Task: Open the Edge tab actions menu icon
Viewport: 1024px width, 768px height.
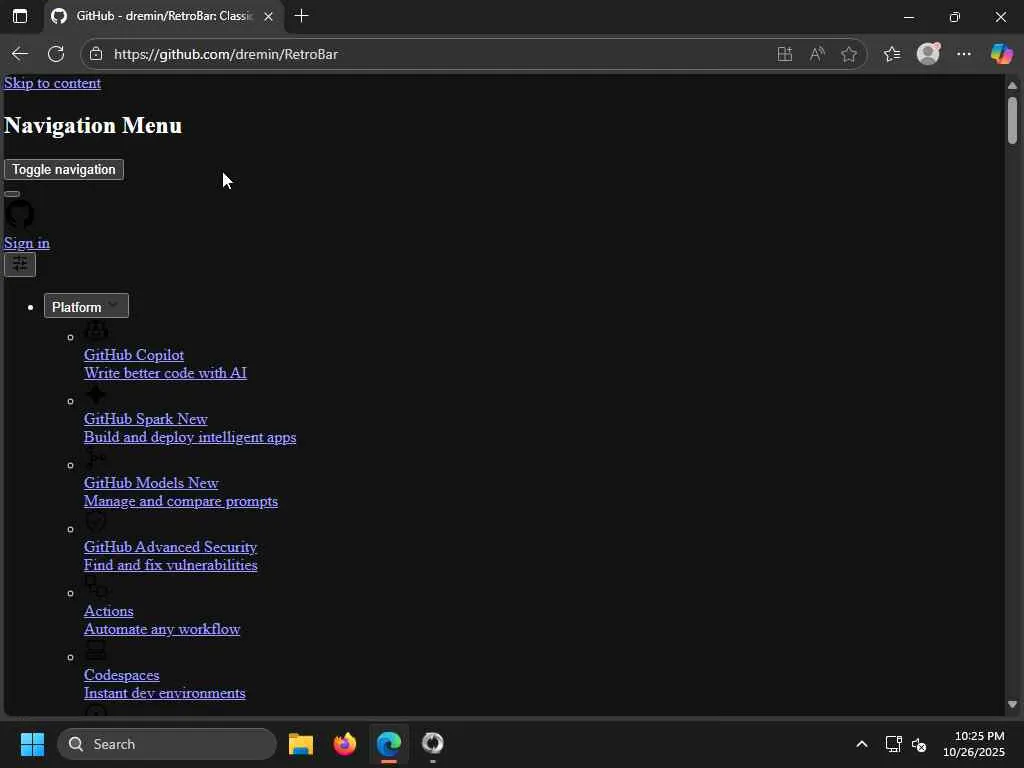Action: click(x=20, y=16)
